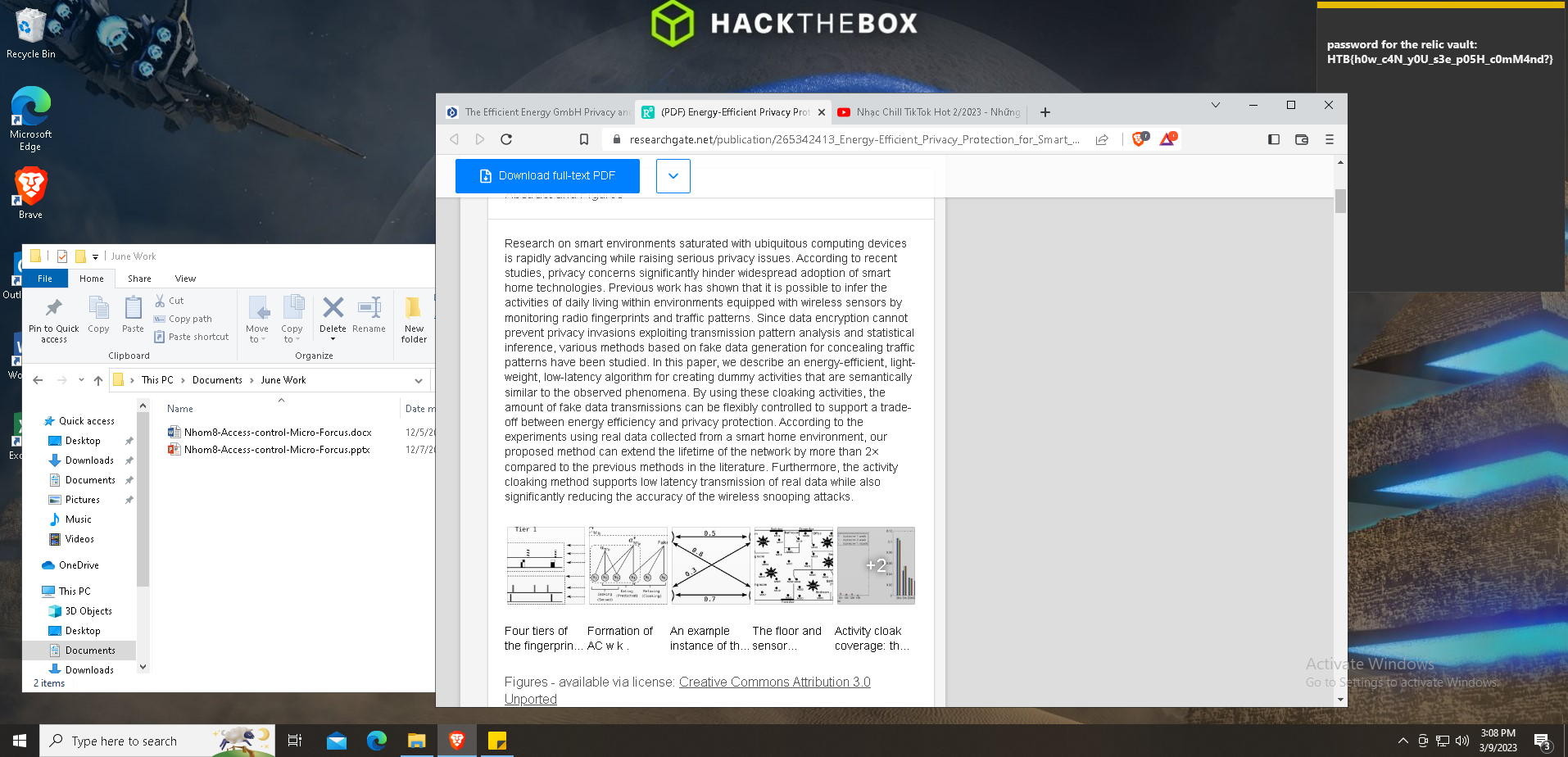Expand download options dropdown next to PDF button
The height and width of the screenshot is (757, 1568).
tap(673, 176)
